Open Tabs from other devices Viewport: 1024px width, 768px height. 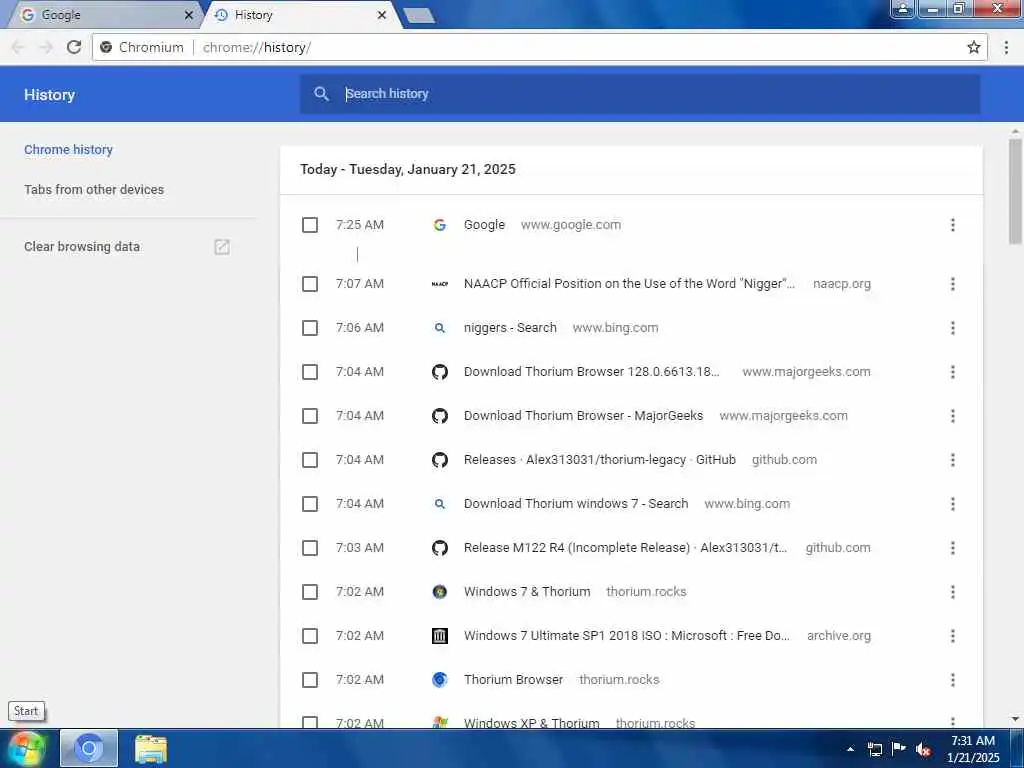pos(94,189)
